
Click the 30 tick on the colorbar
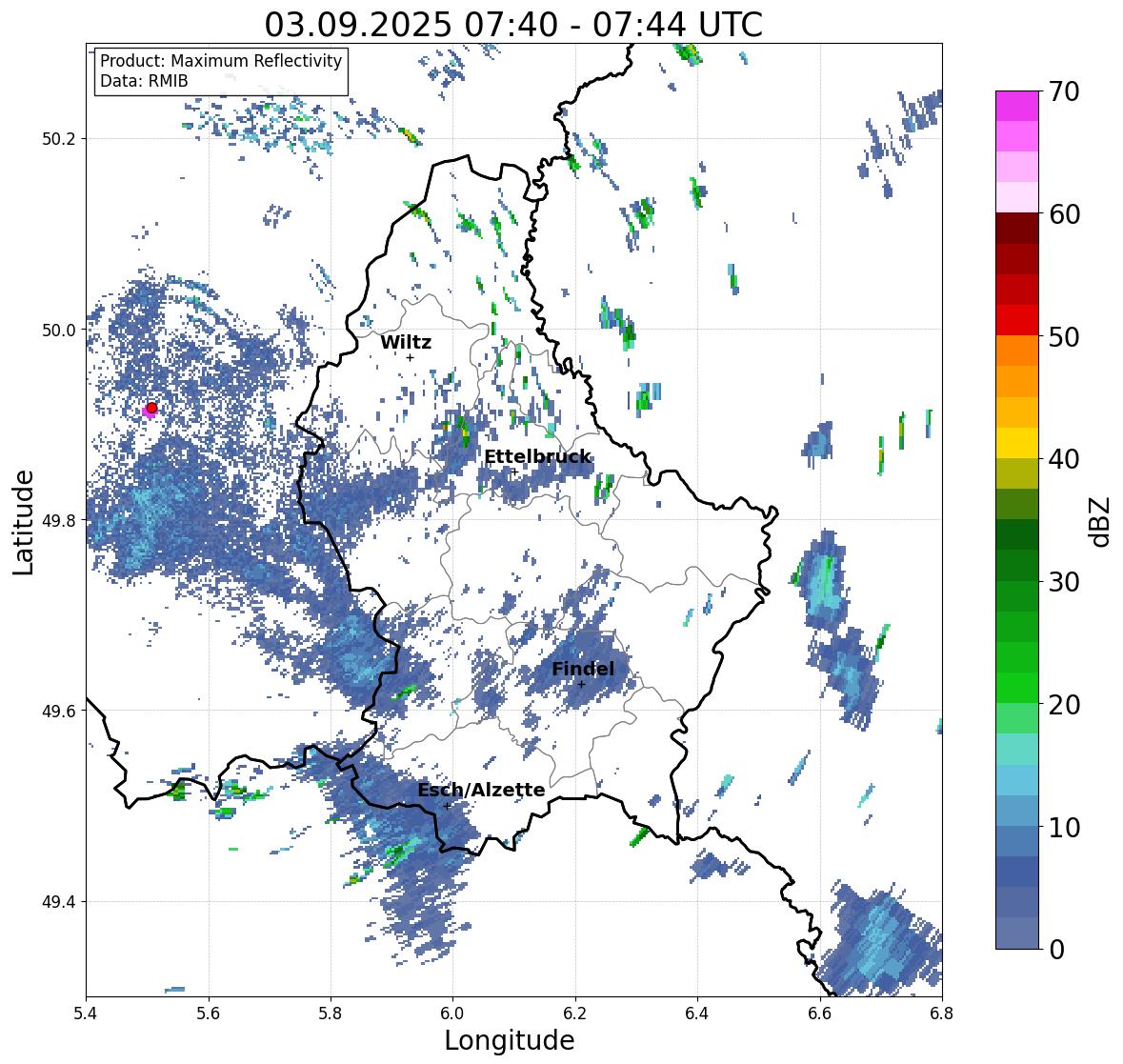(1064, 581)
